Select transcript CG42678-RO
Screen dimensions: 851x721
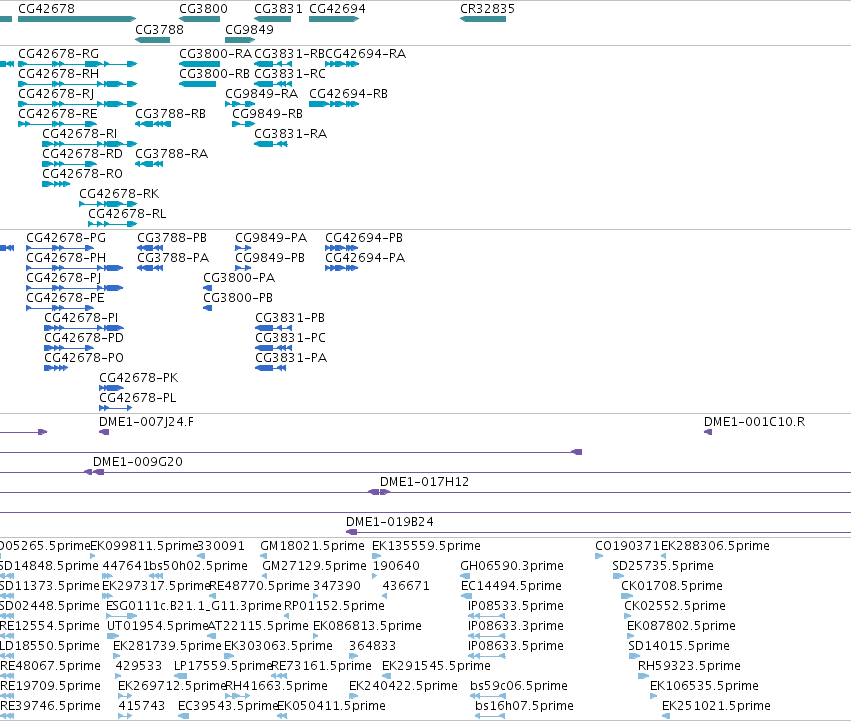[x=82, y=174]
